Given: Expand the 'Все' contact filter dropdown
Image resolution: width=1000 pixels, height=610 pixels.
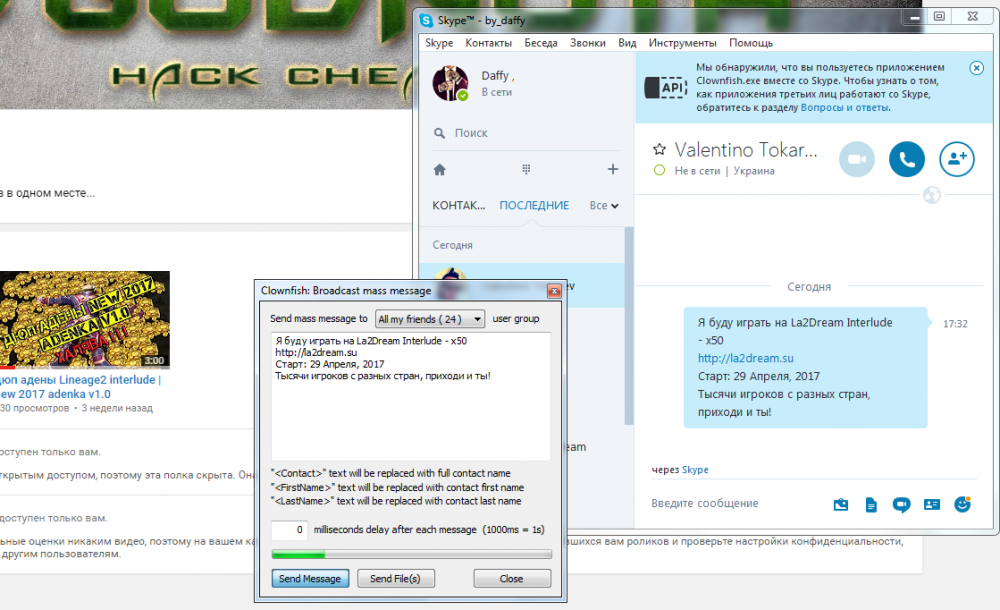Looking at the screenshot, I should click(x=604, y=206).
